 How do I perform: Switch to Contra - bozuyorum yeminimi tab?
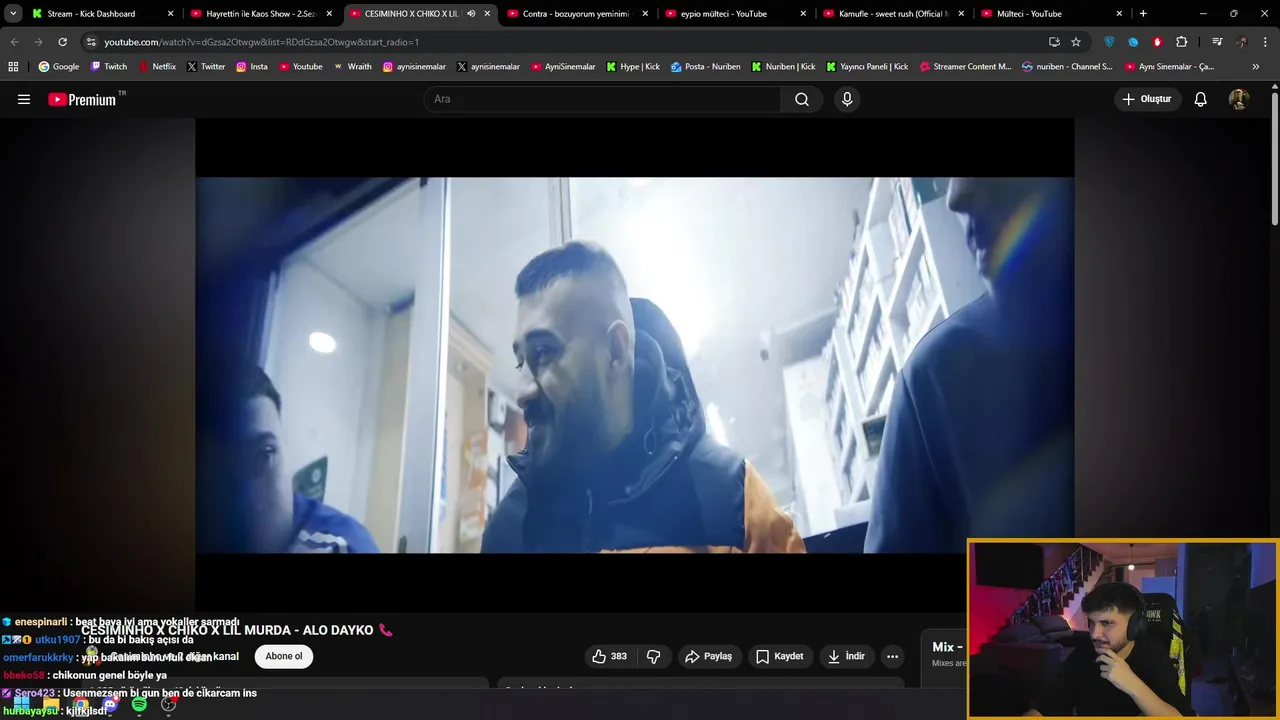coord(575,14)
